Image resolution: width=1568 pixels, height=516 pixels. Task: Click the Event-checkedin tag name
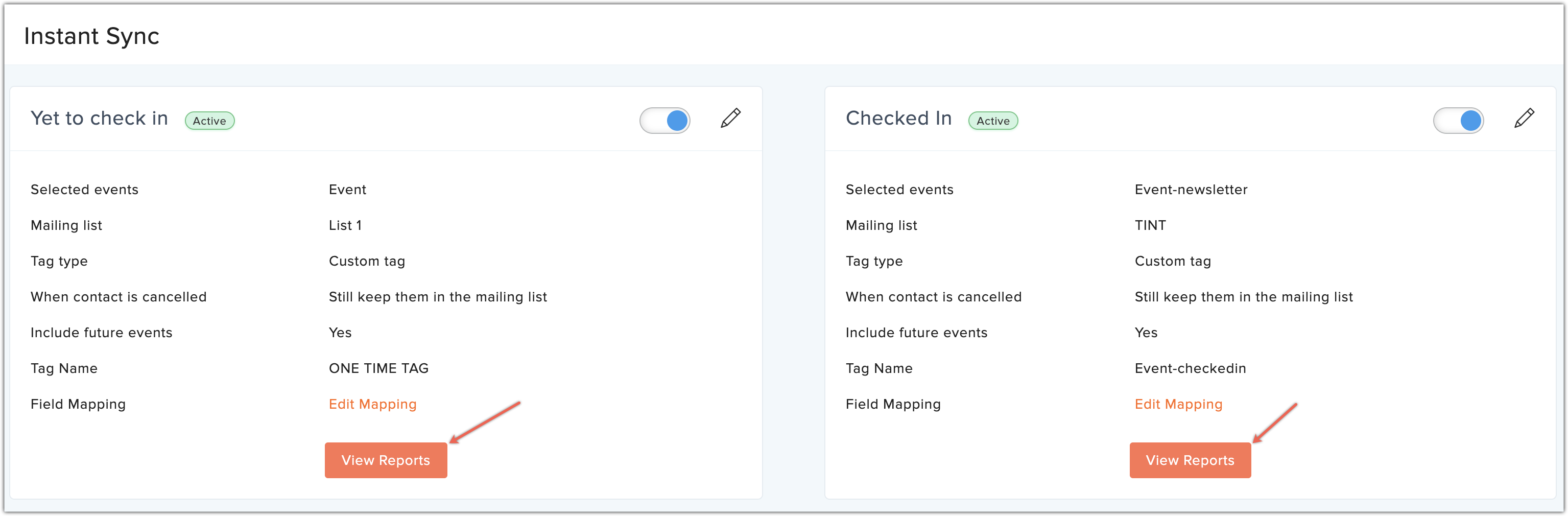click(1190, 368)
